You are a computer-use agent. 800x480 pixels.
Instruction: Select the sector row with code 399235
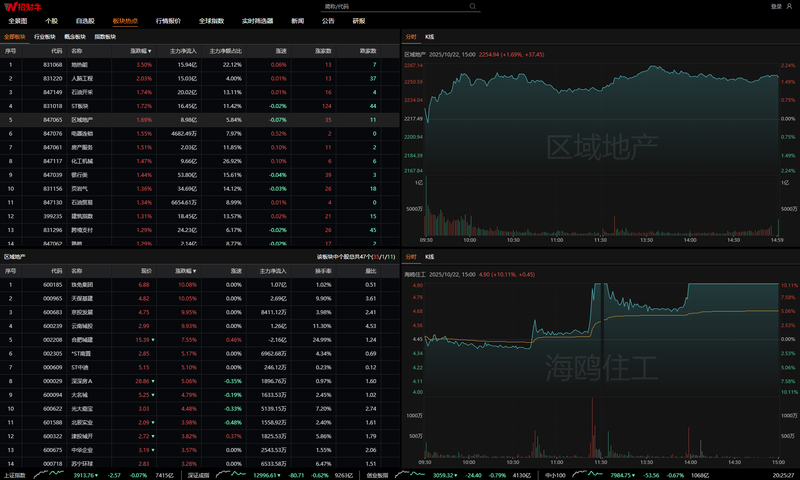click(199, 216)
